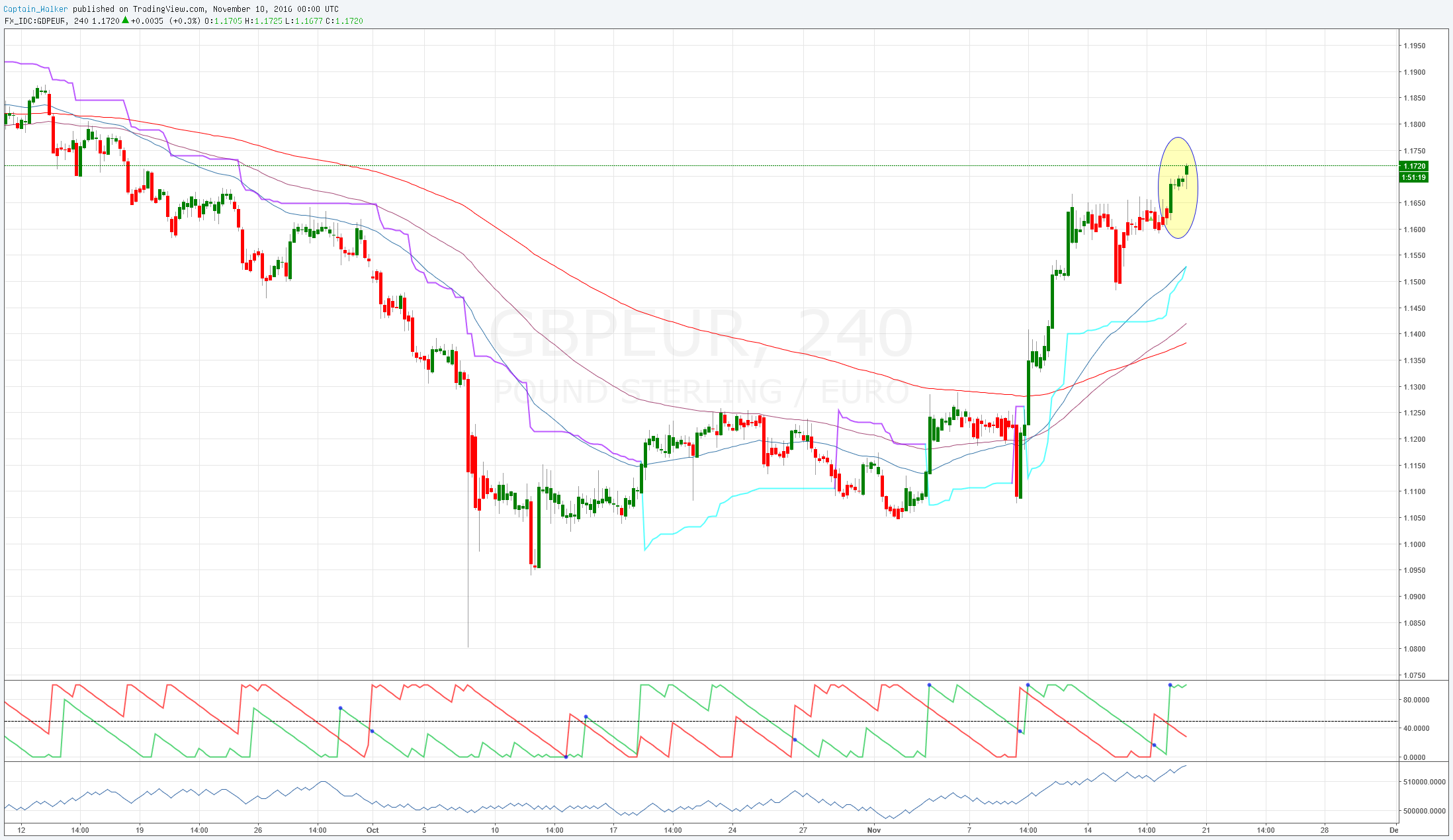Click the green up-arrow change indicator

coord(125,21)
